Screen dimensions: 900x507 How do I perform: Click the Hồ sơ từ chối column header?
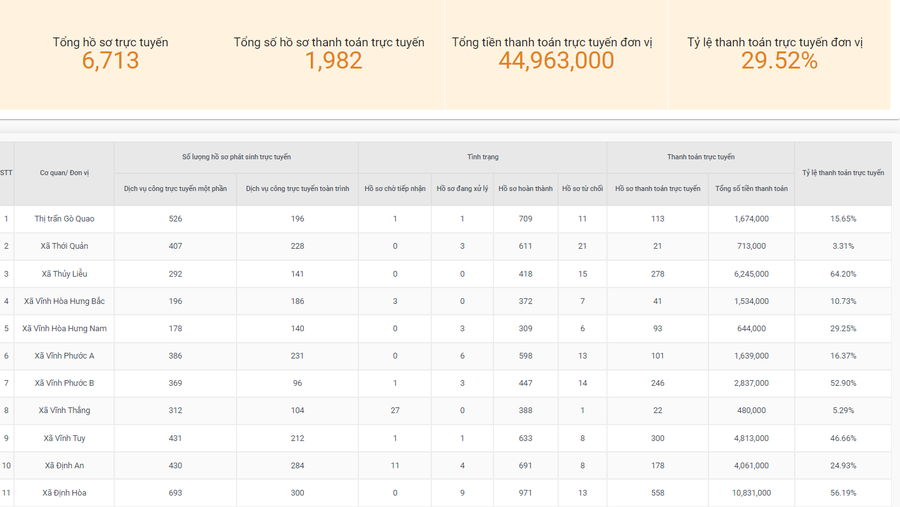pos(582,189)
